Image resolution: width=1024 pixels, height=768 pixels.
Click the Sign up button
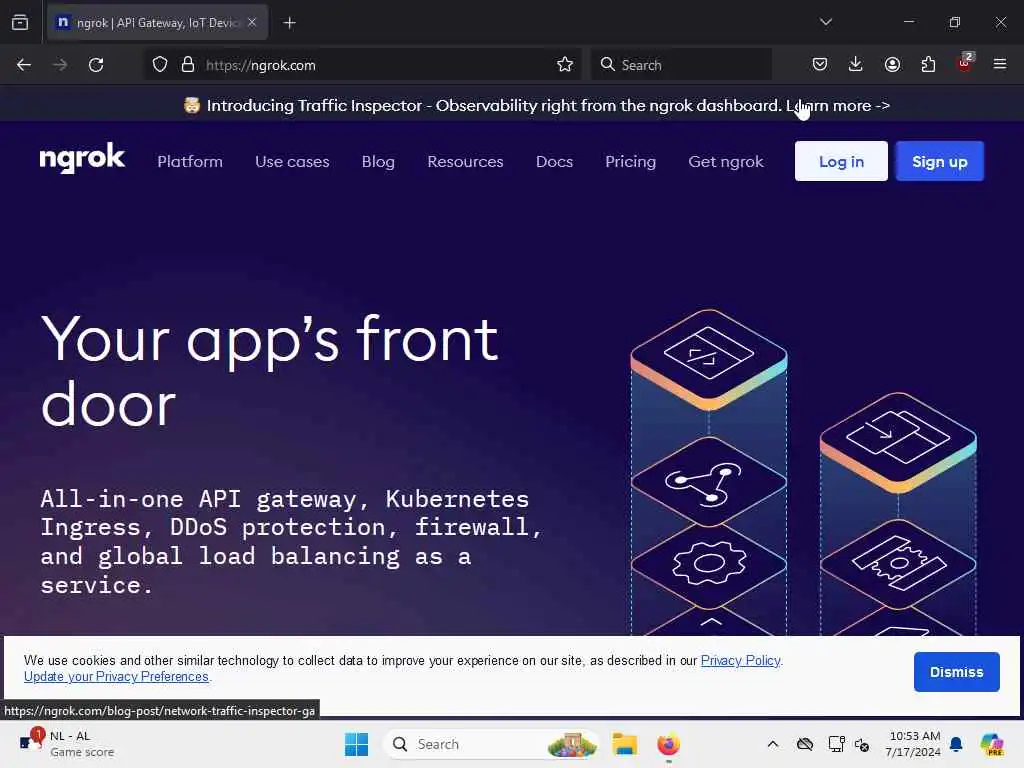[x=939, y=161]
